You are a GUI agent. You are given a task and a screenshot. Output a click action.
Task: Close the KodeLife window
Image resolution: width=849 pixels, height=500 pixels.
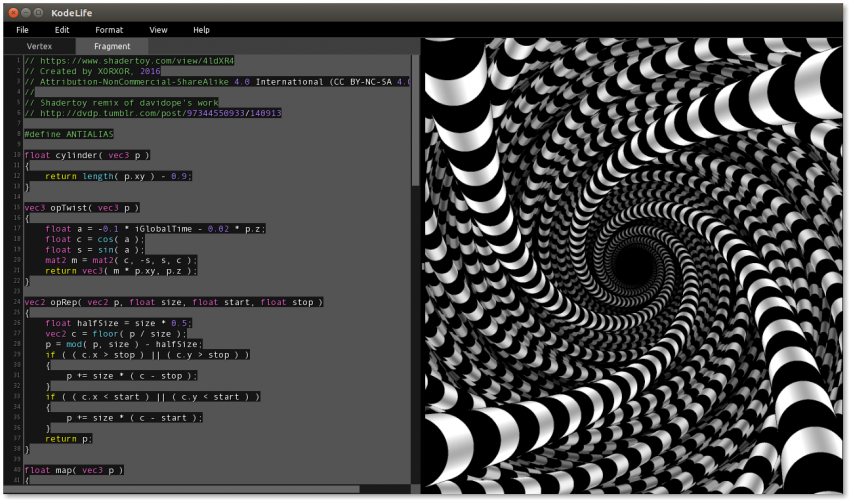click(x=14, y=12)
